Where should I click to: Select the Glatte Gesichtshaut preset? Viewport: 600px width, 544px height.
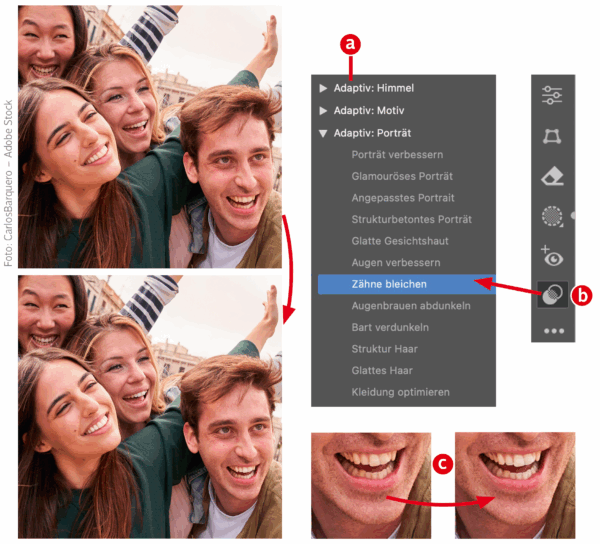[400, 241]
